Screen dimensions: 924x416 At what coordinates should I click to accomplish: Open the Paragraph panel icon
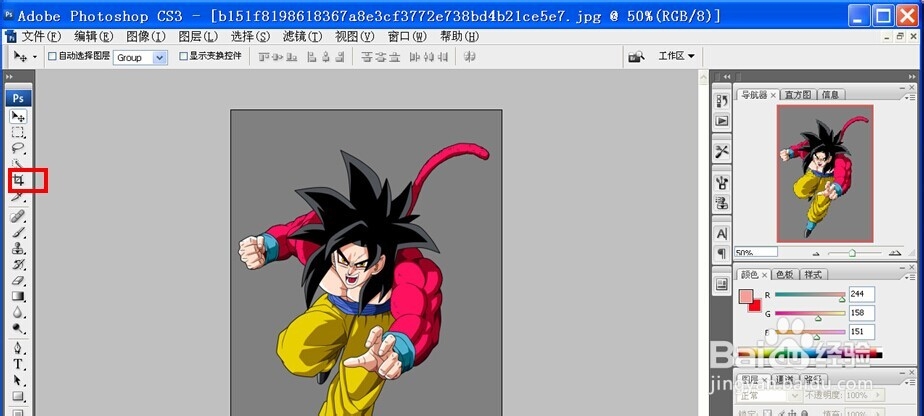[722, 253]
